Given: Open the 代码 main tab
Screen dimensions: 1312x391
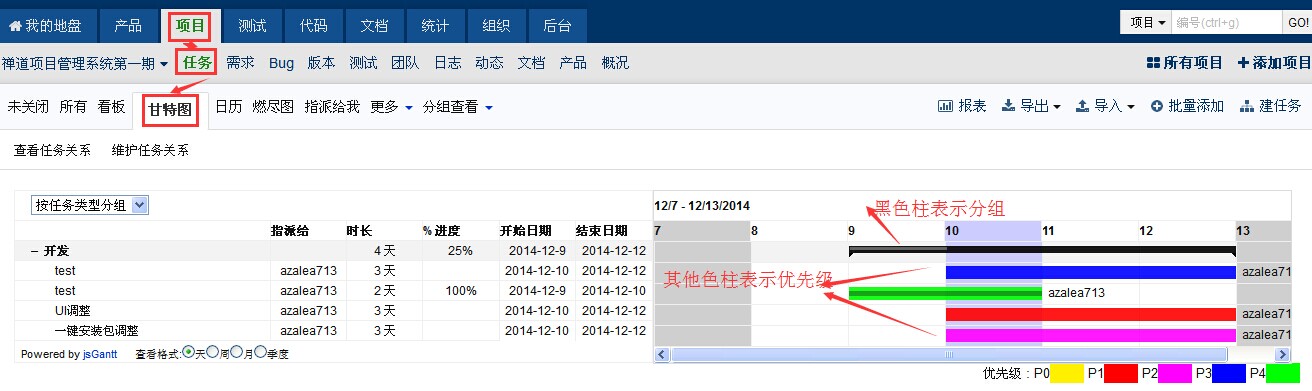Looking at the screenshot, I should (x=313, y=25).
